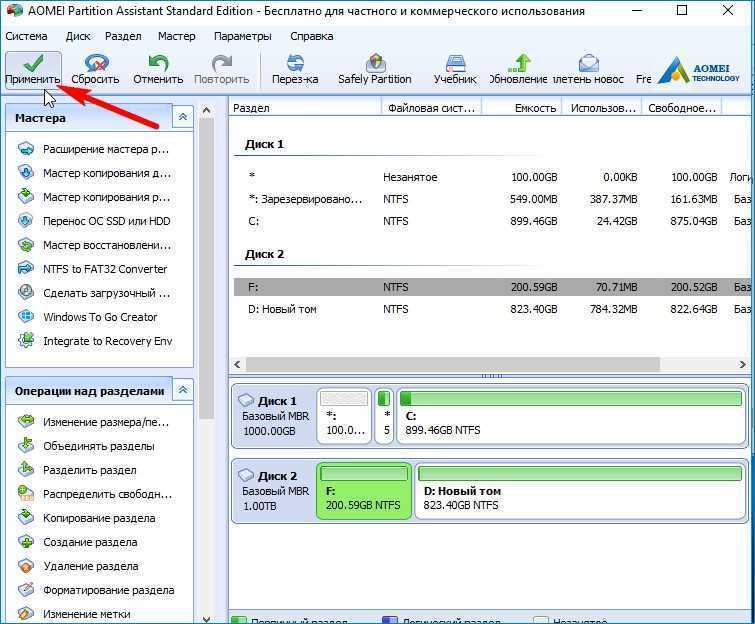Select the Зарезервировано NTFS partition row
This screenshot has width=755, height=624.
tap(492, 199)
